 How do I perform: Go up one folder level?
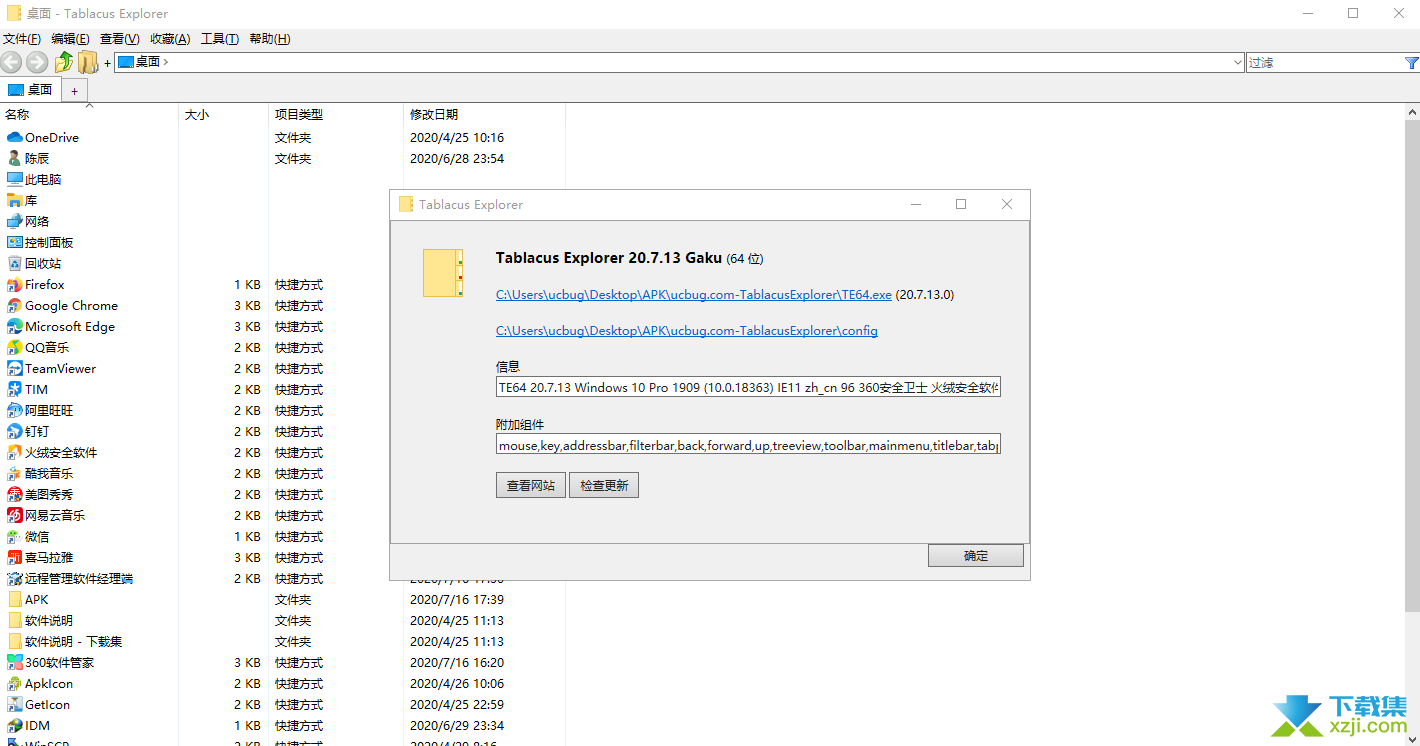(63, 62)
